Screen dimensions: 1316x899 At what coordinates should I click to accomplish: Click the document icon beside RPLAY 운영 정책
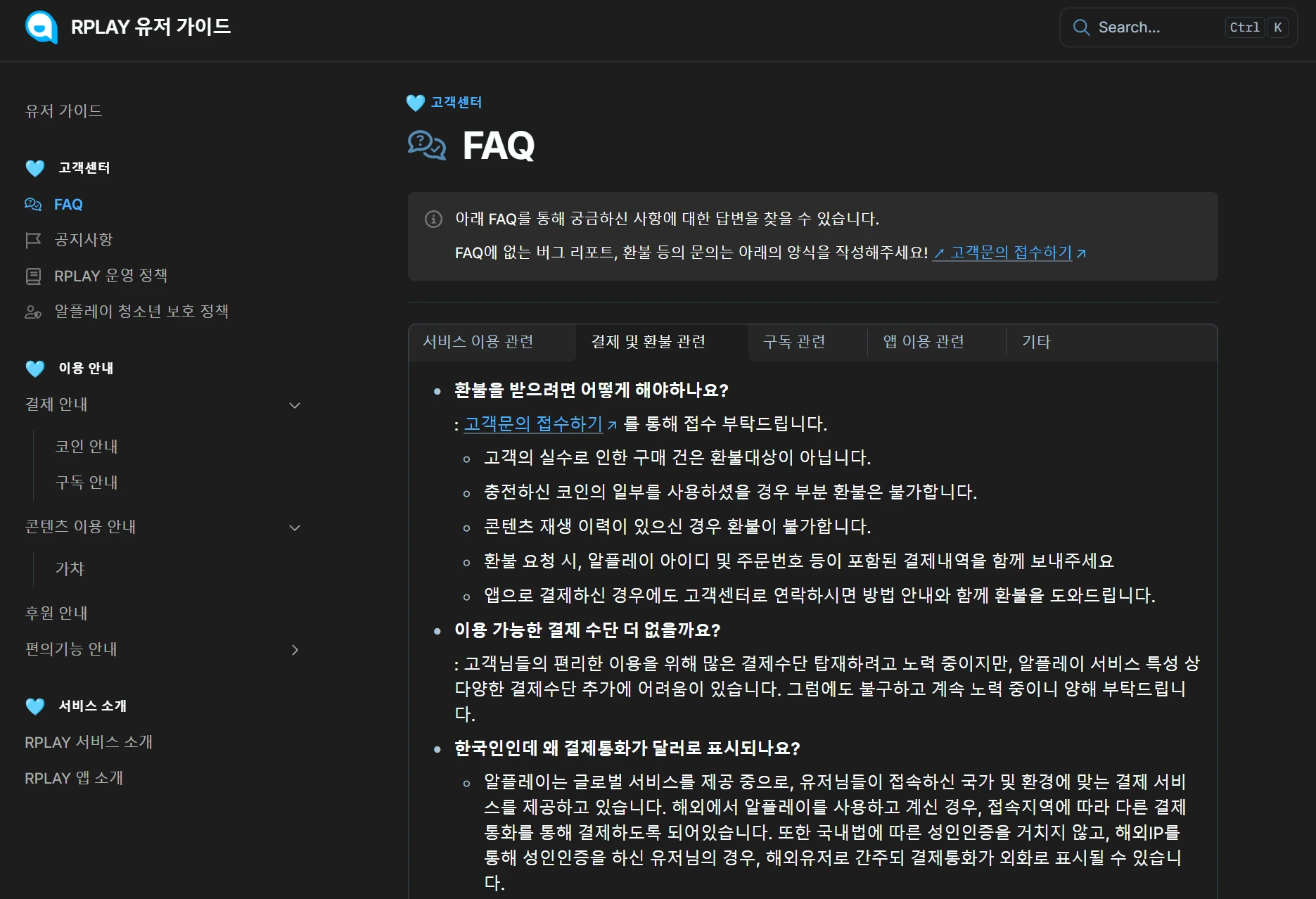pos(33,276)
